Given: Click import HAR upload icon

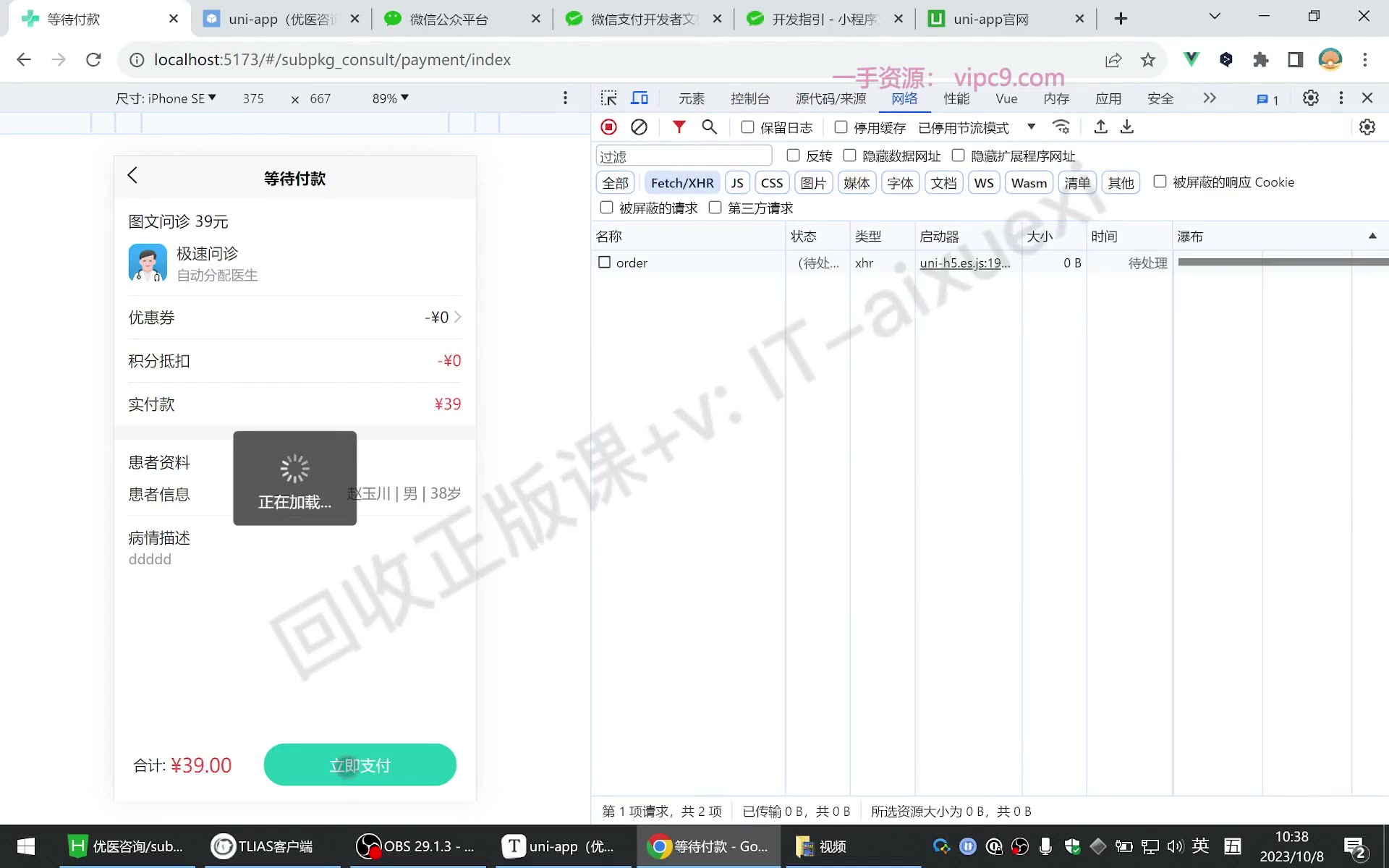Looking at the screenshot, I should (x=1100, y=127).
